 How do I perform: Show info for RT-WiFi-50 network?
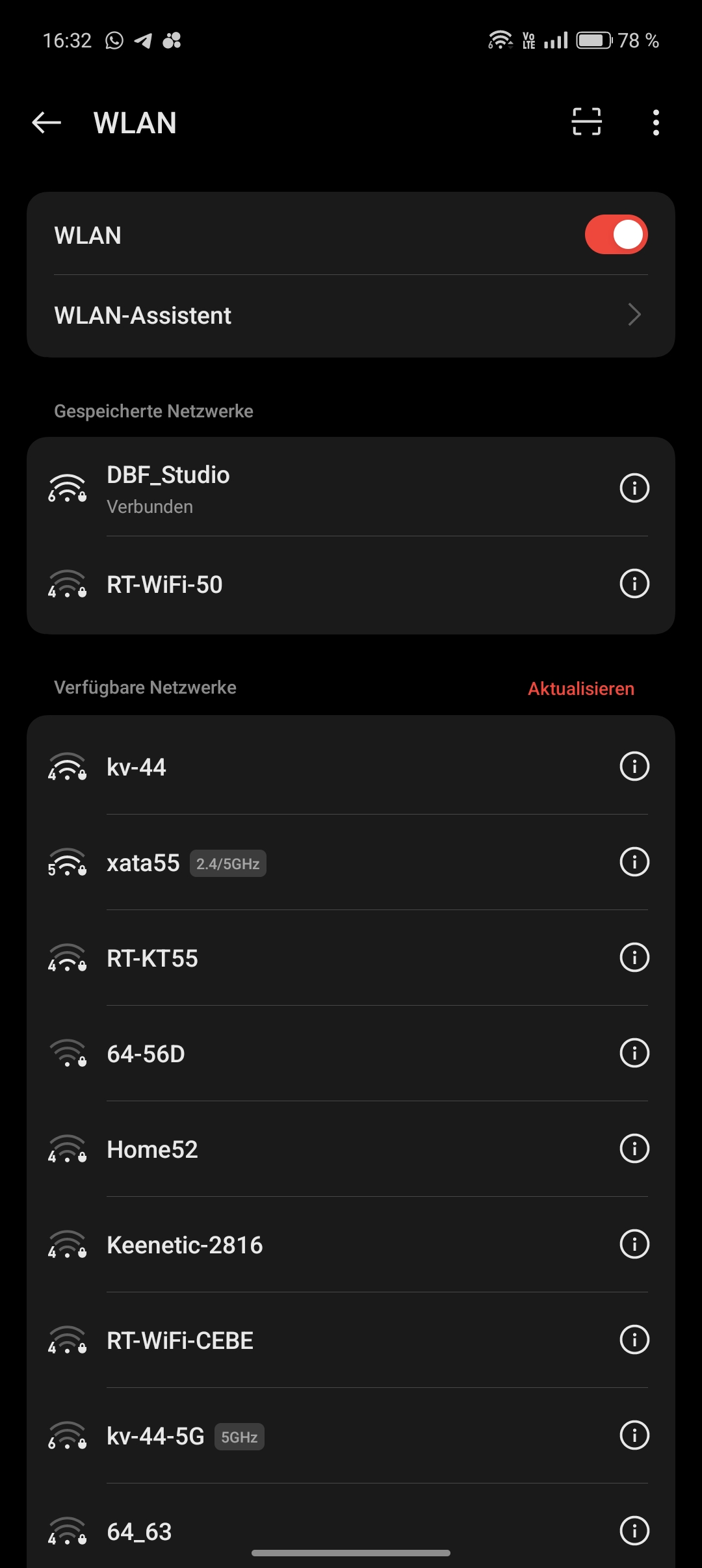(634, 584)
